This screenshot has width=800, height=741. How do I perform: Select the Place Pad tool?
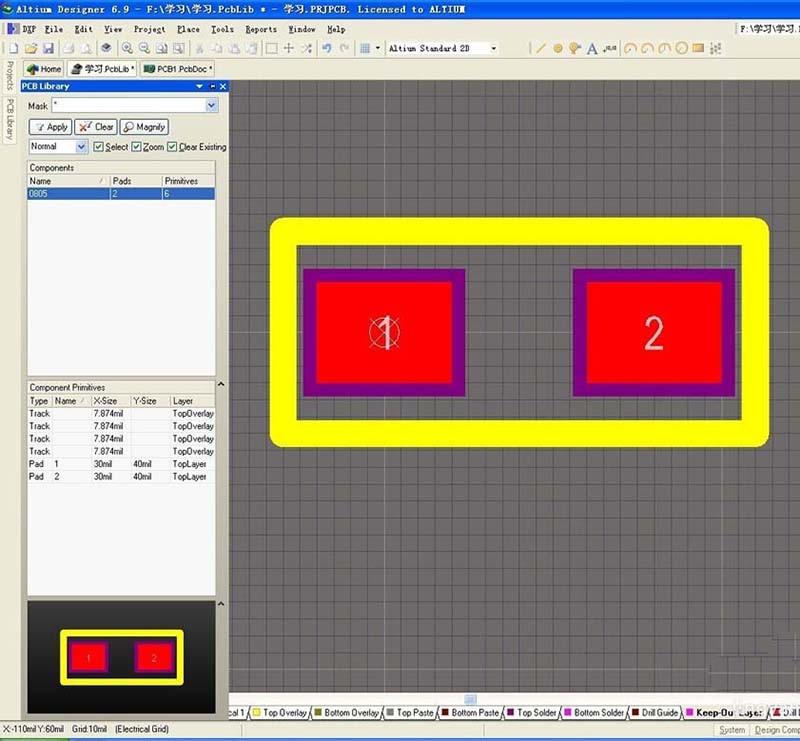click(558, 48)
